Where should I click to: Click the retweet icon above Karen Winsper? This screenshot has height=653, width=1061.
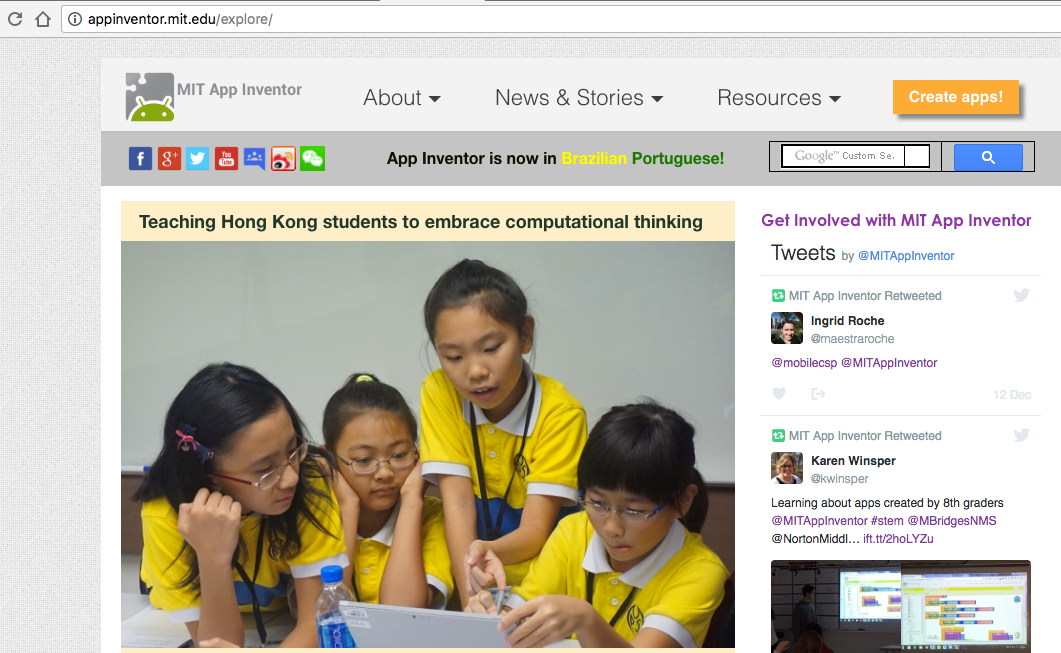[x=778, y=436]
